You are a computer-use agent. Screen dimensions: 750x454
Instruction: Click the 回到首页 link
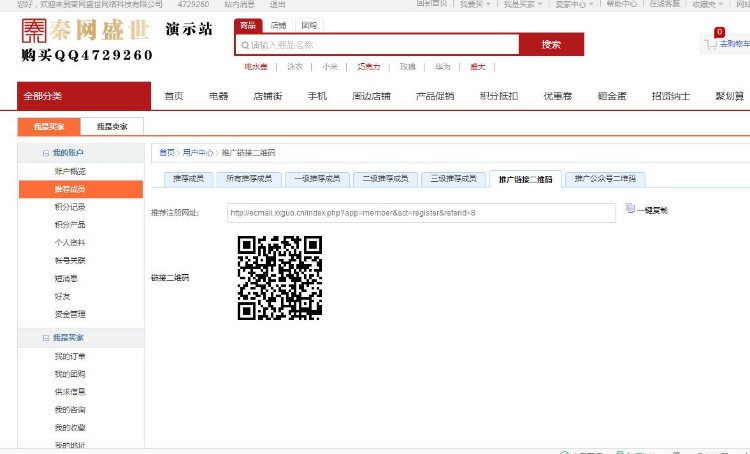click(431, 4)
